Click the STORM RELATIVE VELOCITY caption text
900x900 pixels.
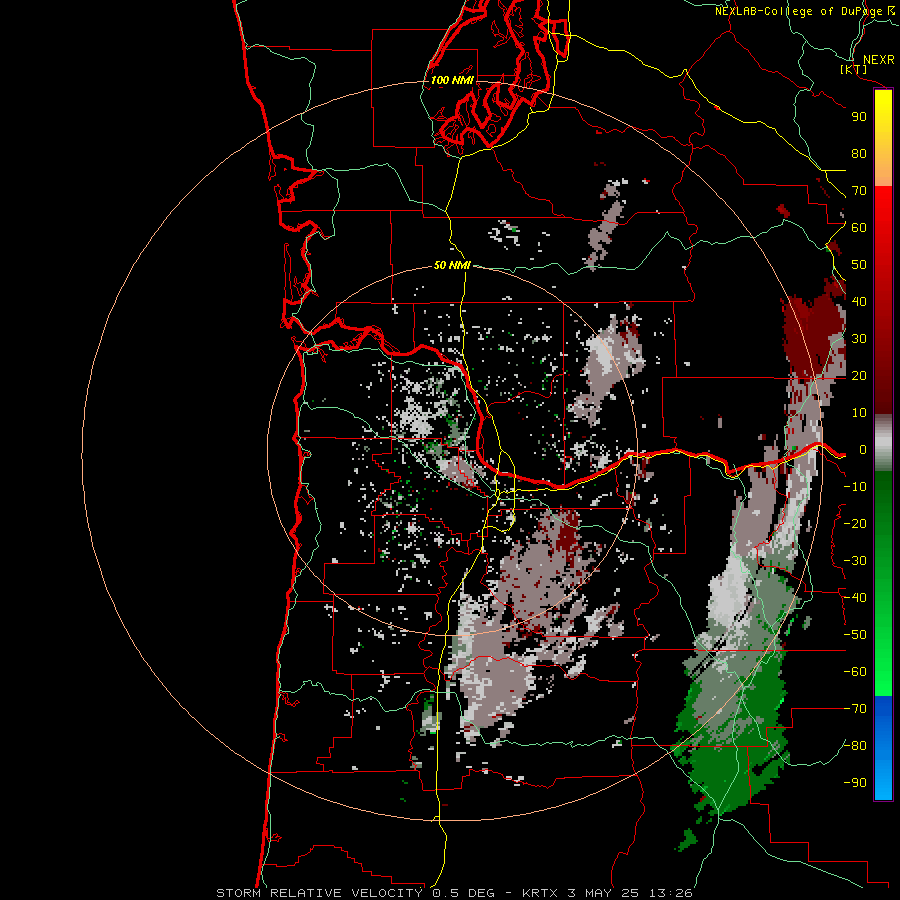tap(319, 893)
